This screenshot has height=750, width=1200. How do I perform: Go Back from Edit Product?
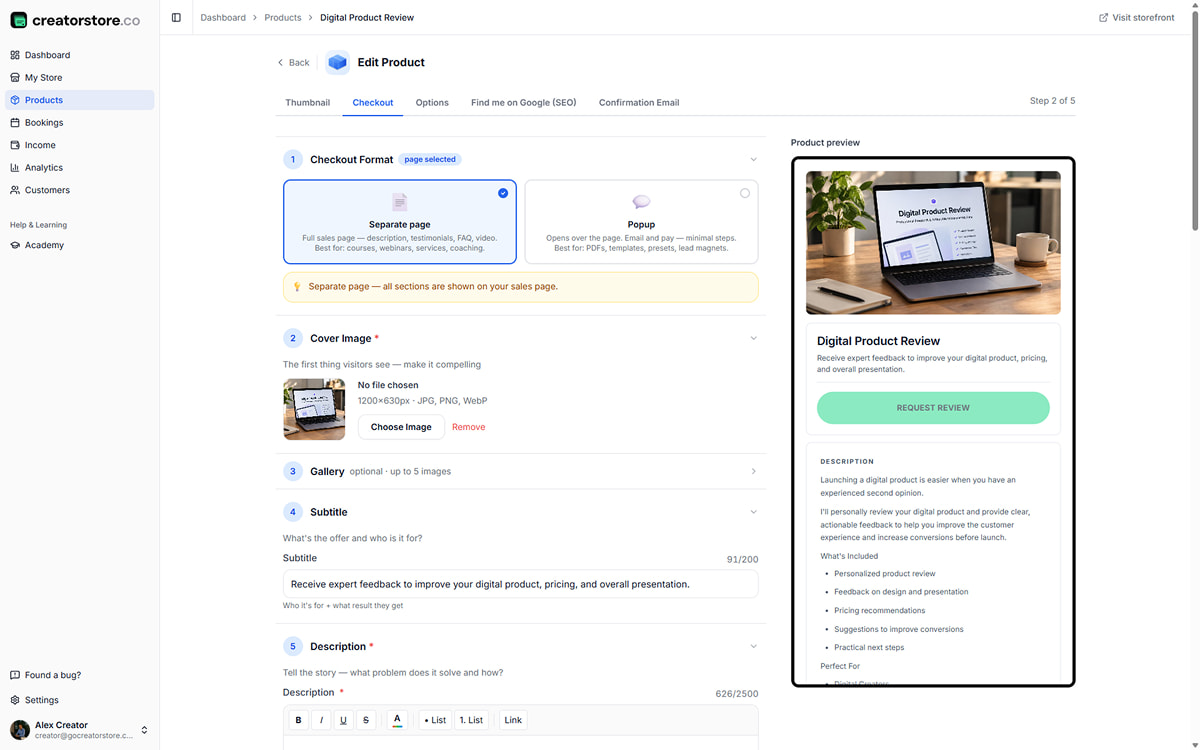293,62
